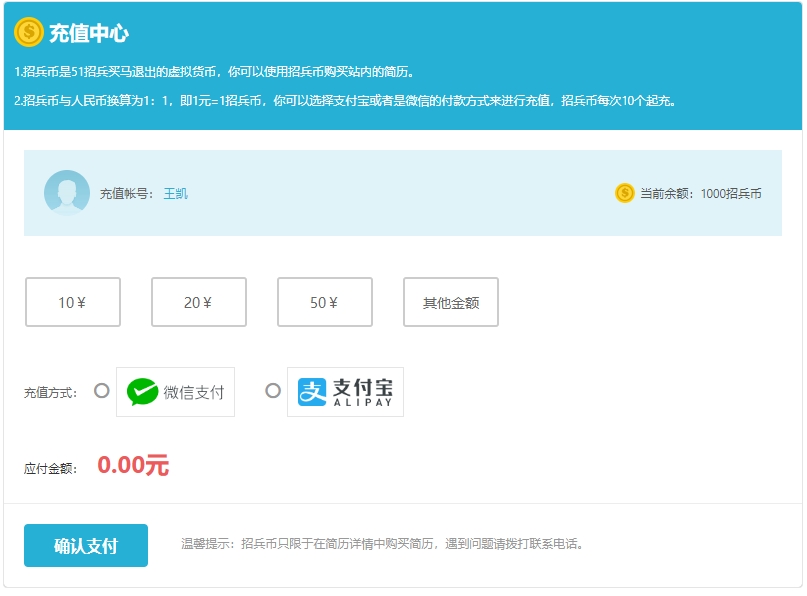The width and height of the screenshot is (807, 596).
Task: Click the 充值中心 header title
Action: [x=89, y=33]
